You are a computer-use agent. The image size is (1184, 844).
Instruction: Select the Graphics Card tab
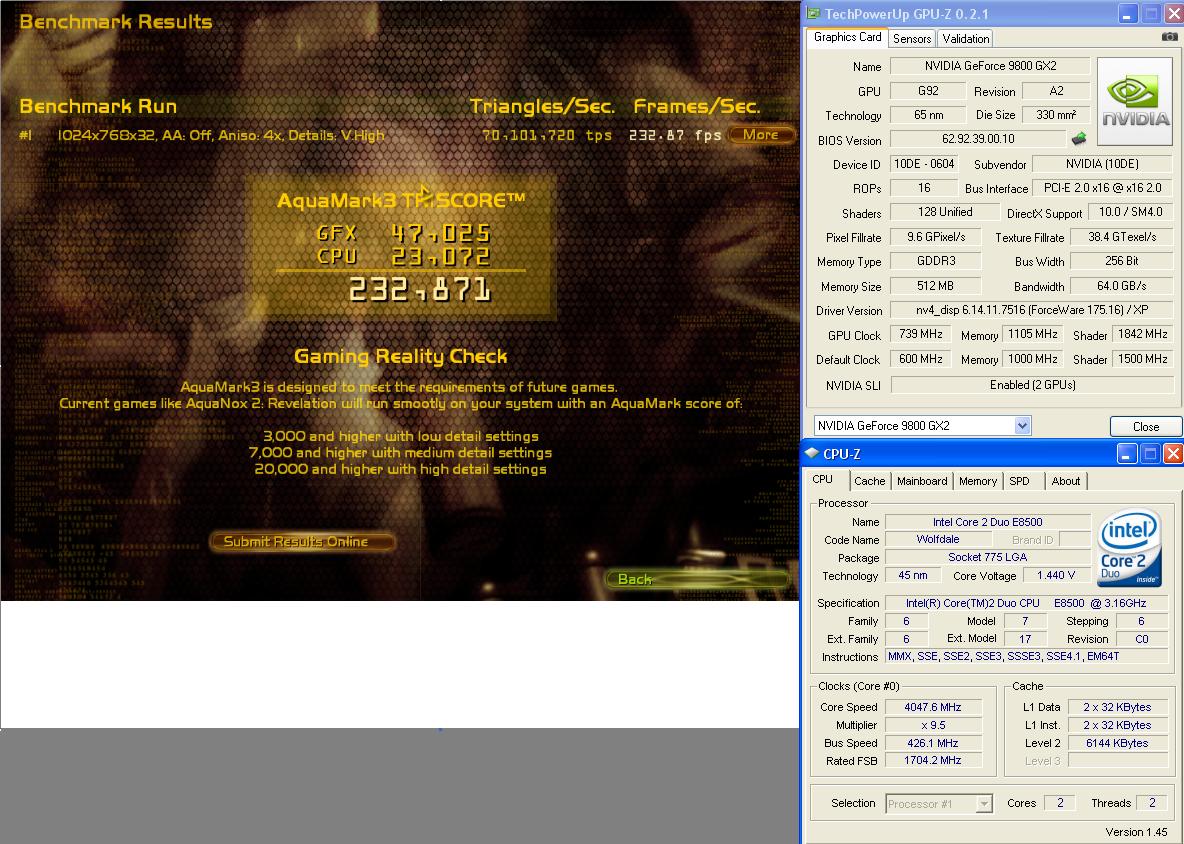point(847,37)
